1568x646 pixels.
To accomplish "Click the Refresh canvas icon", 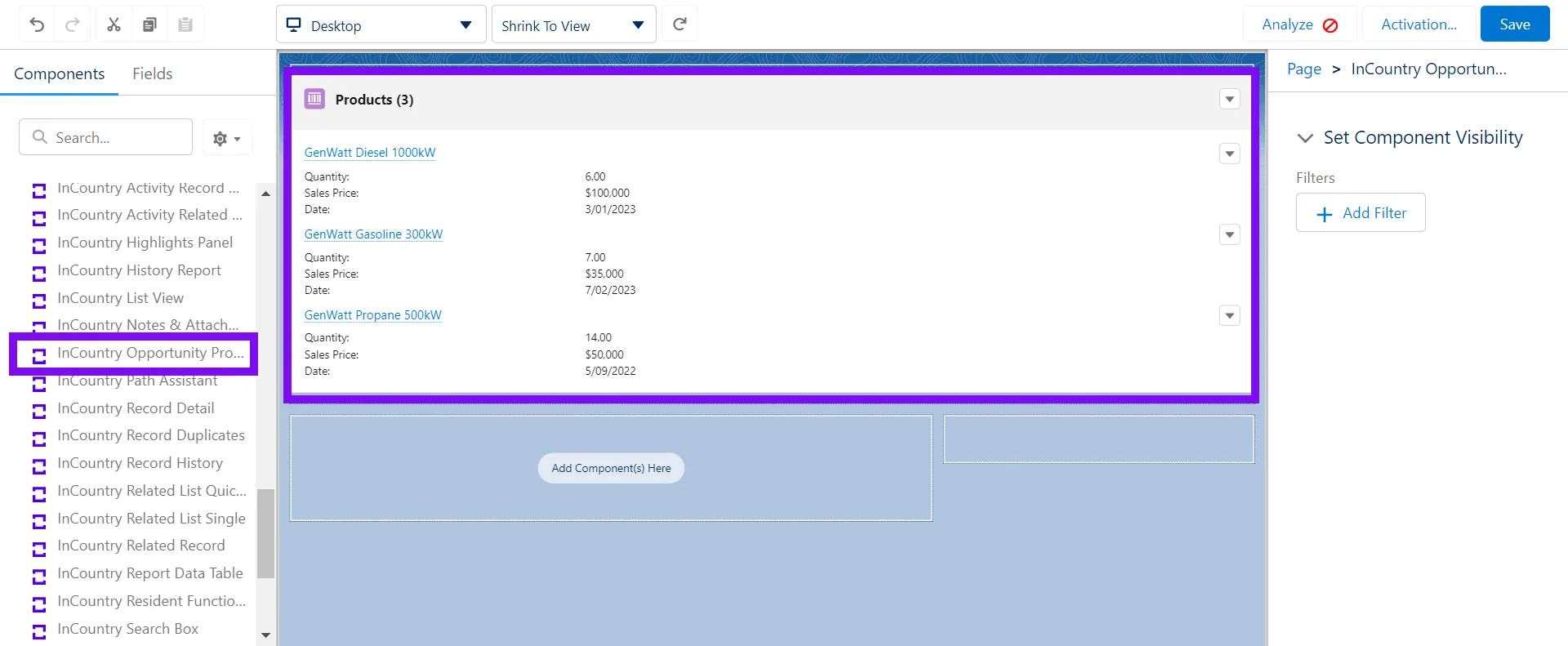I will pos(679,25).
